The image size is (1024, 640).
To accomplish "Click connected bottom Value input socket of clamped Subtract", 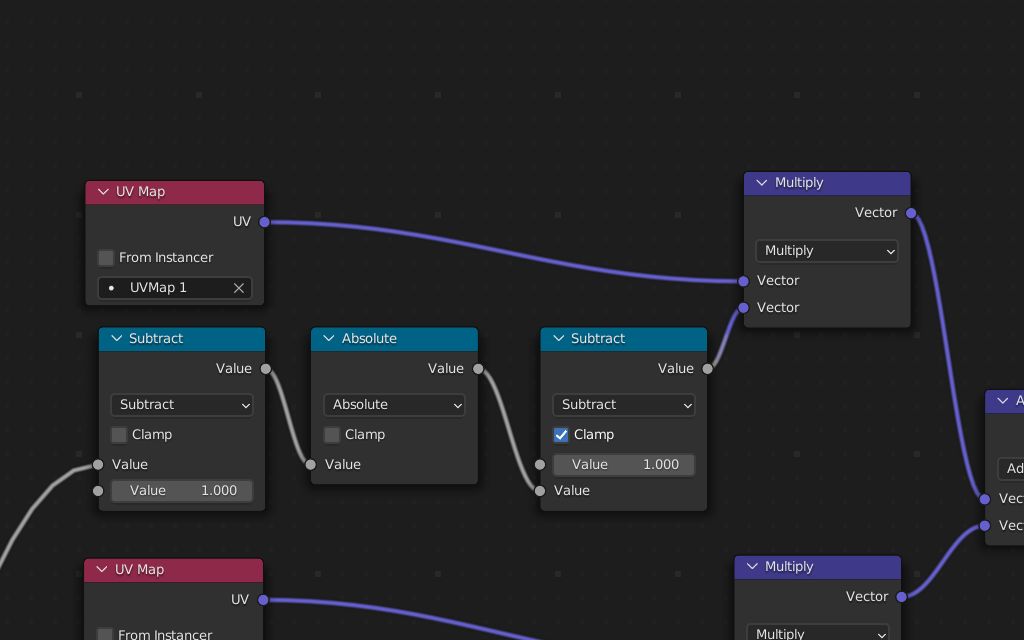I will [x=539, y=491].
